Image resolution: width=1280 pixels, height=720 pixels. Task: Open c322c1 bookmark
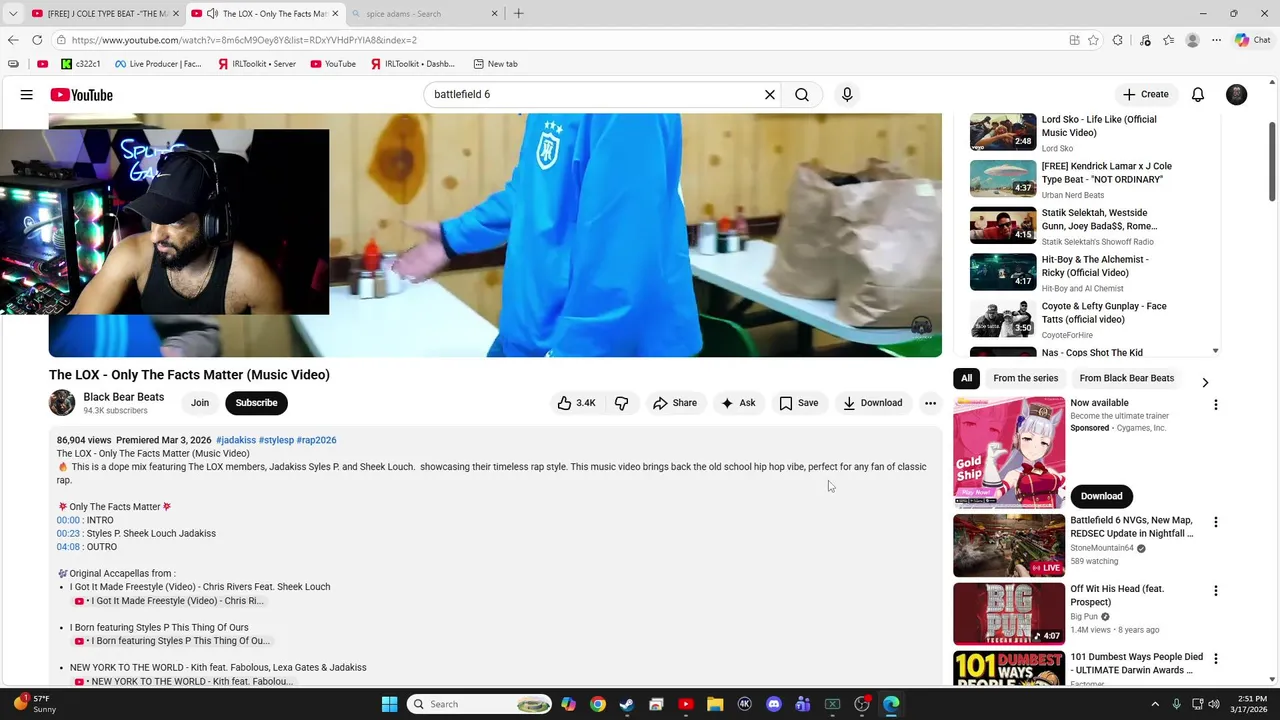(81, 64)
